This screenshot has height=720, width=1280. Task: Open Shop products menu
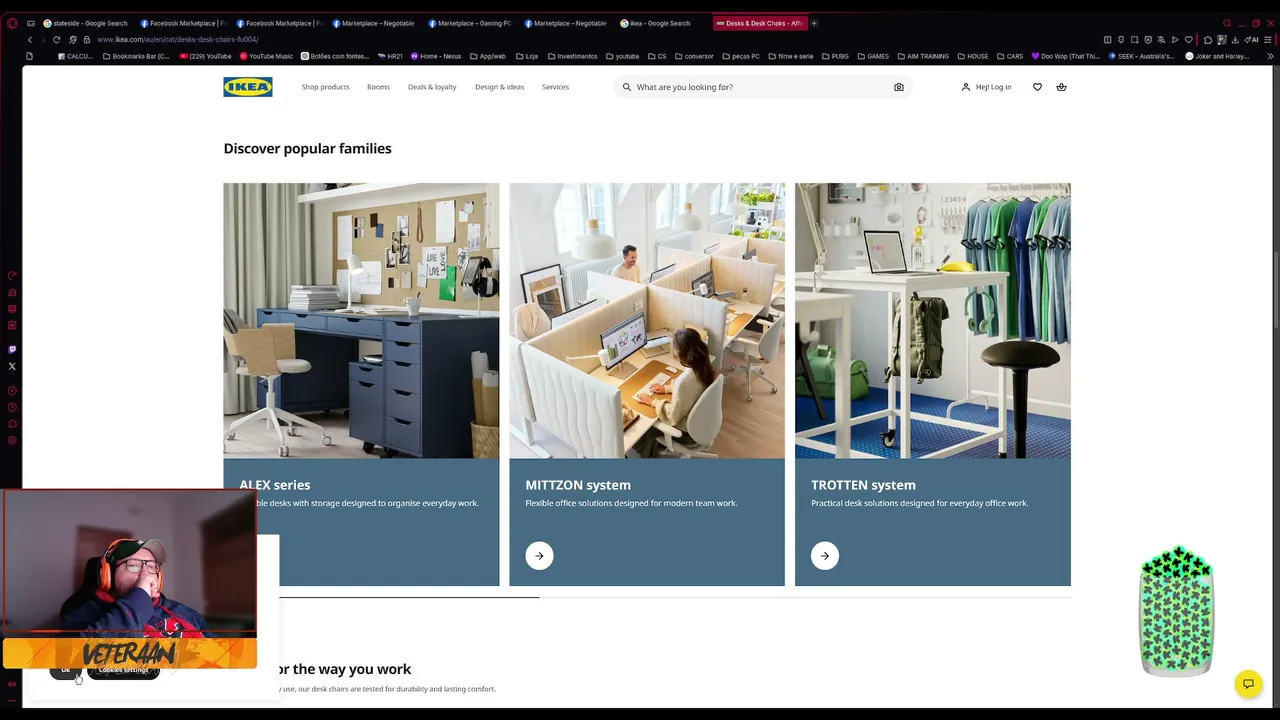click(326, 87)
